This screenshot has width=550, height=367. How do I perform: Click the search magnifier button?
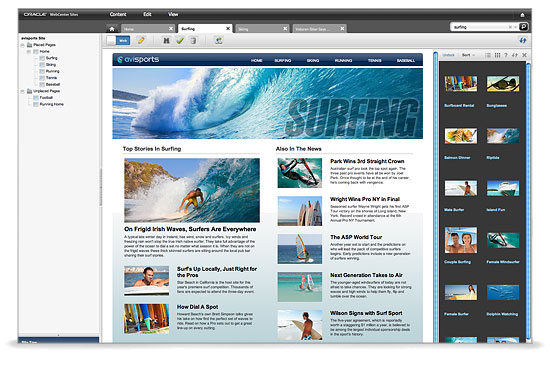523,27
